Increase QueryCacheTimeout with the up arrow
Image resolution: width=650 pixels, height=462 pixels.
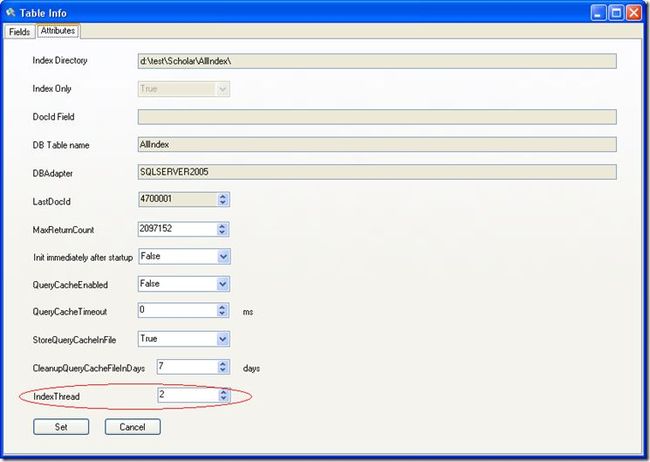(x=222, y=307)
